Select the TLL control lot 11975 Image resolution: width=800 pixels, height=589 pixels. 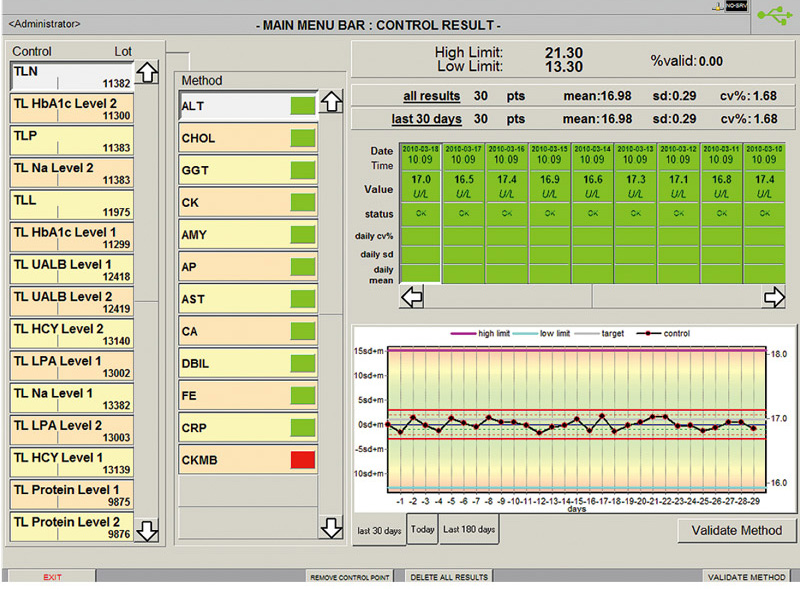pyautogui.click(x=72, y=205)
